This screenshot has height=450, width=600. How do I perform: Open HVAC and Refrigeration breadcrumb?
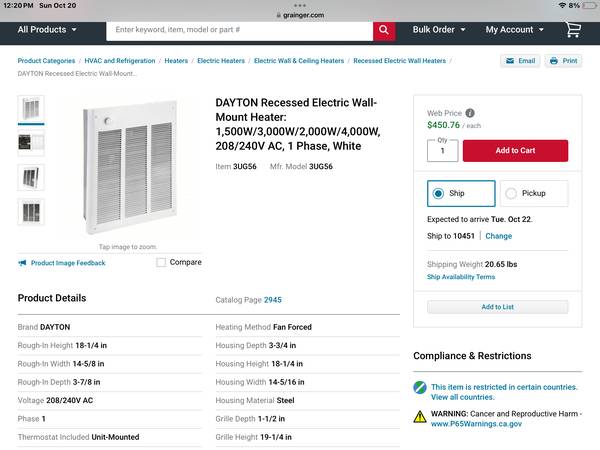(120, 60)
